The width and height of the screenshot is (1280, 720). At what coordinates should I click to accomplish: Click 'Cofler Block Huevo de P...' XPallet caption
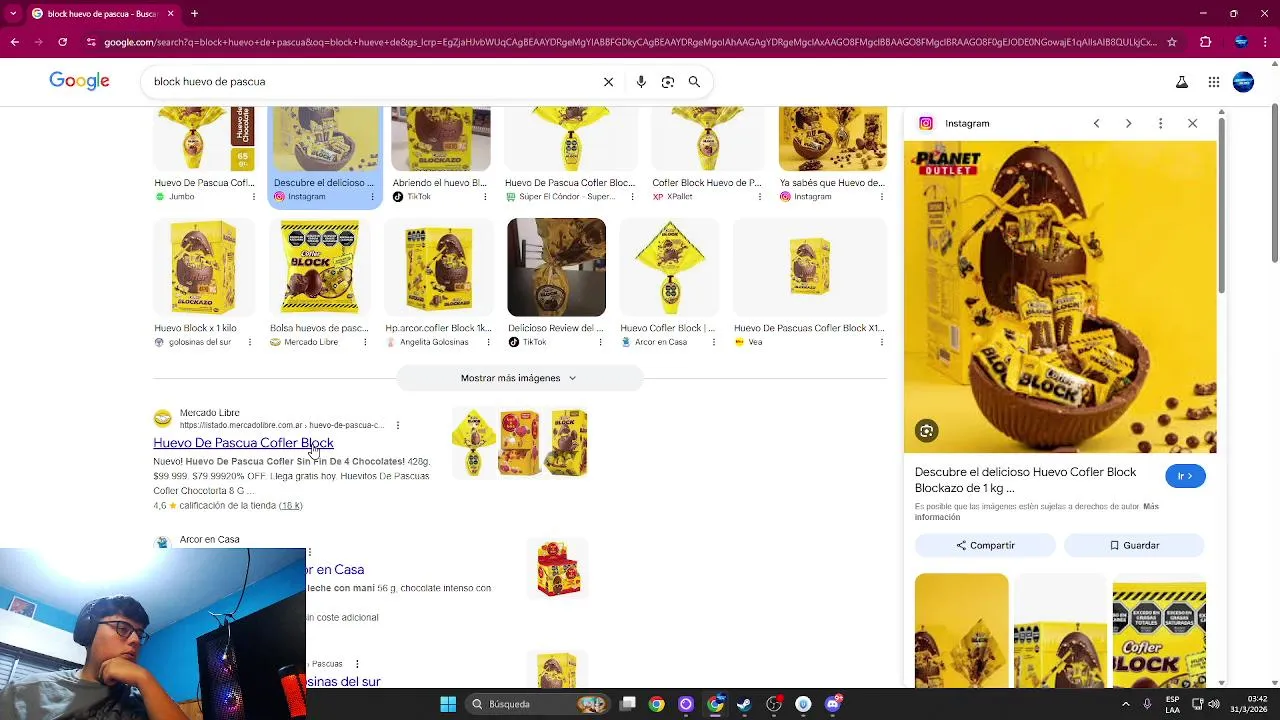click(x=706, y=183)
